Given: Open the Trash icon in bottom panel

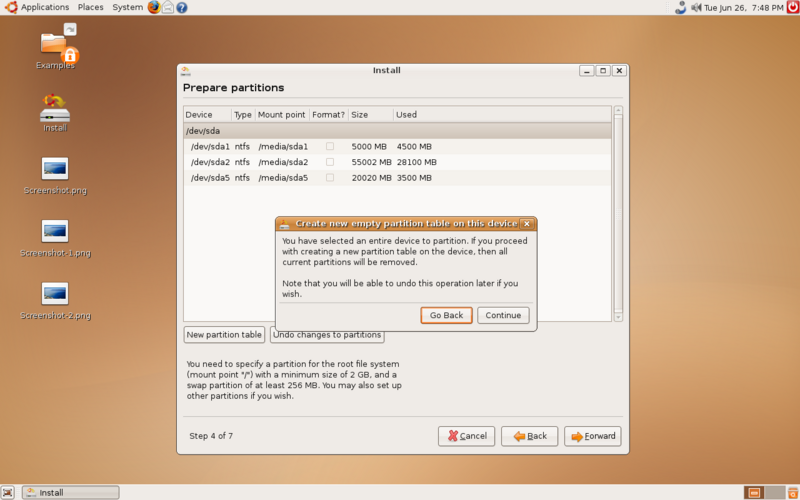Looking at the screenshot, I should 793,492.
